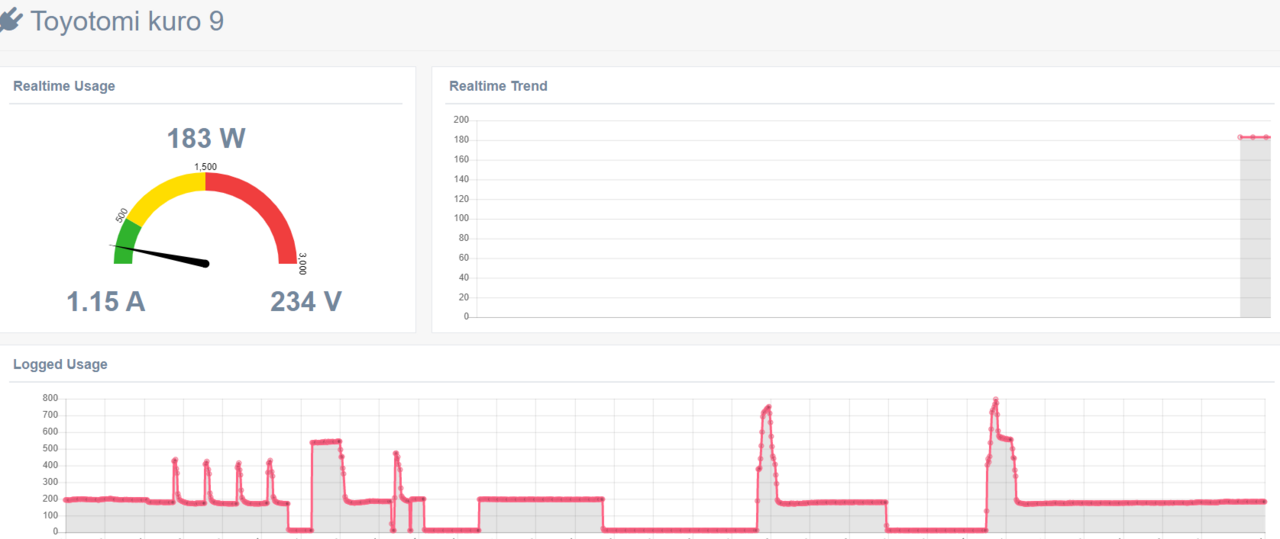Click the 400 axis label in Logged Usage
The height and width of the screenshot is (539, 1280).
coord(49,465)
